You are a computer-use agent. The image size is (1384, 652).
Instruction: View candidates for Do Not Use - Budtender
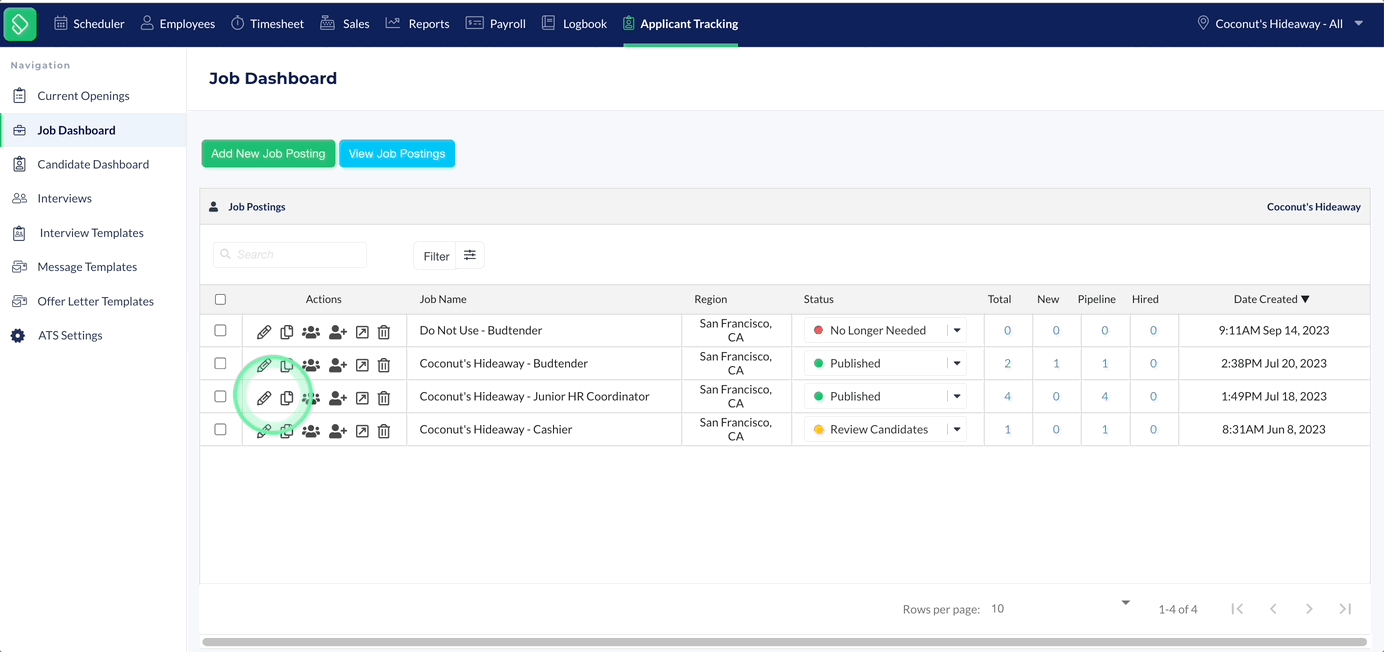(311, 332)
